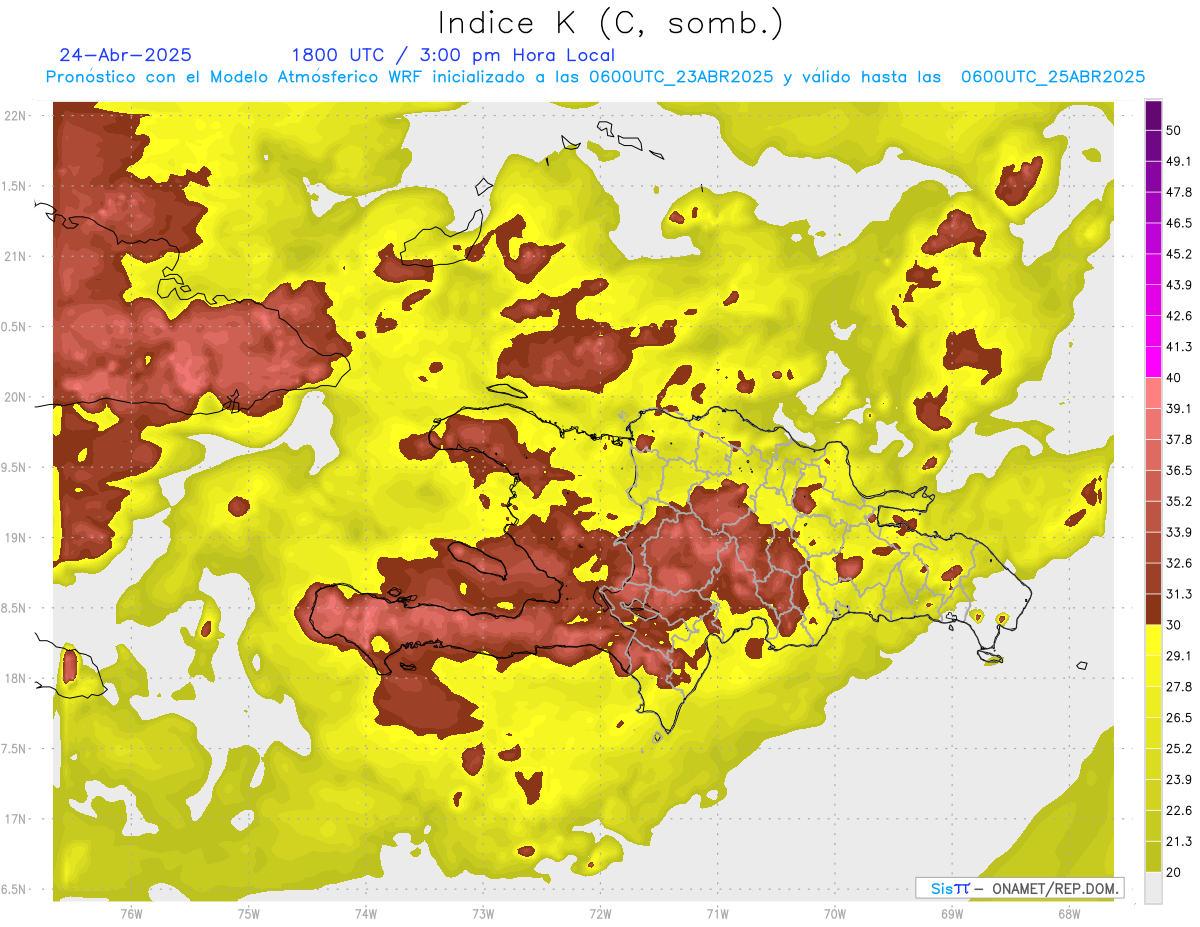Image resolution: width=1200 pixels, height=927 pixels.
Task: Click the colorbar label "32.6"
Action: (x=1178, y=563)
